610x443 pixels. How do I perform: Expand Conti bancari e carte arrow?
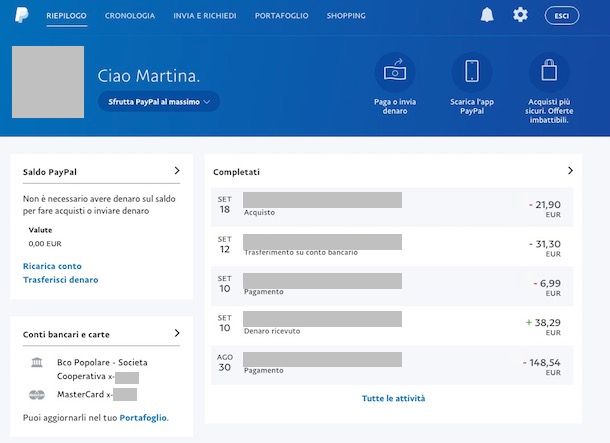177,333
